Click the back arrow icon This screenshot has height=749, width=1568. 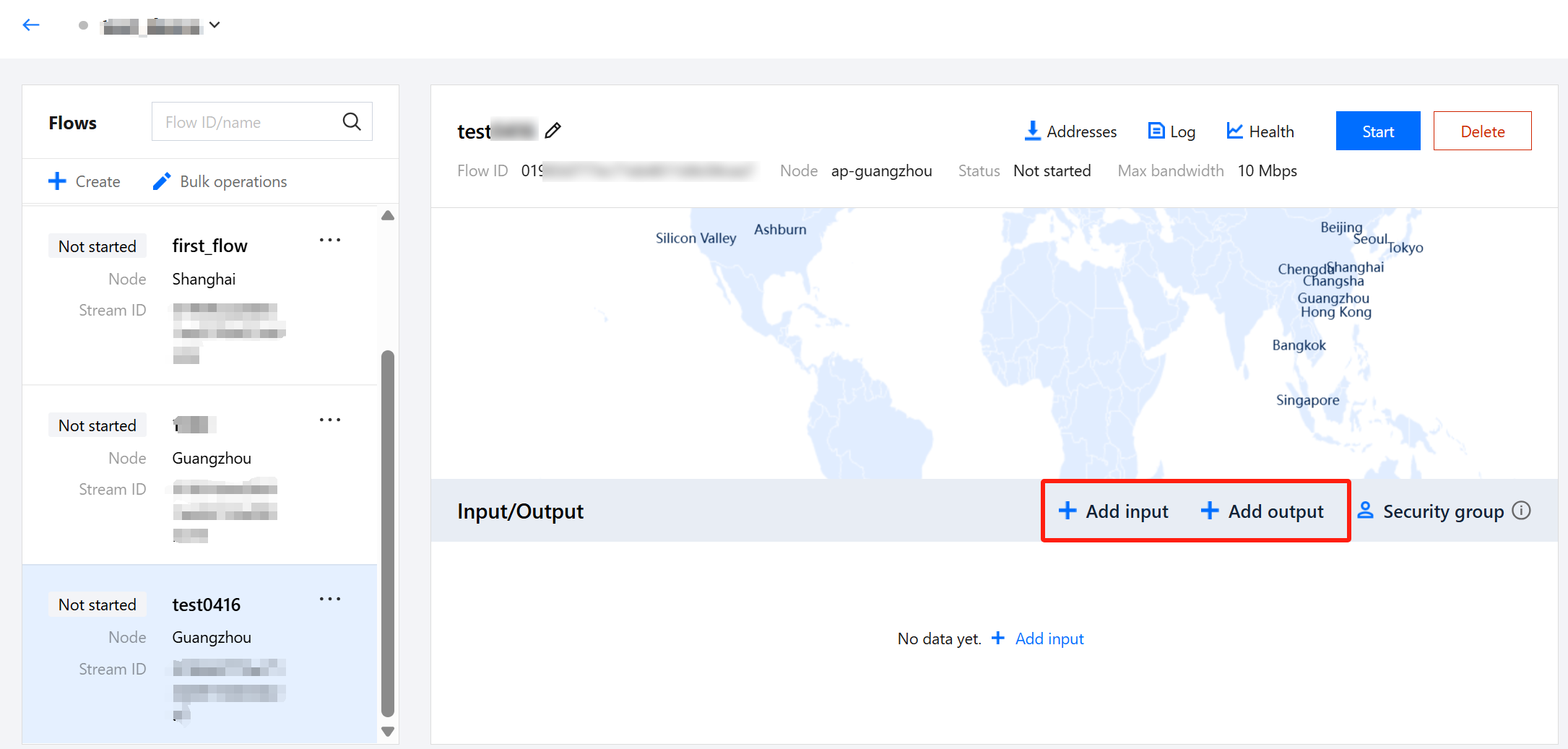(31, 25)
